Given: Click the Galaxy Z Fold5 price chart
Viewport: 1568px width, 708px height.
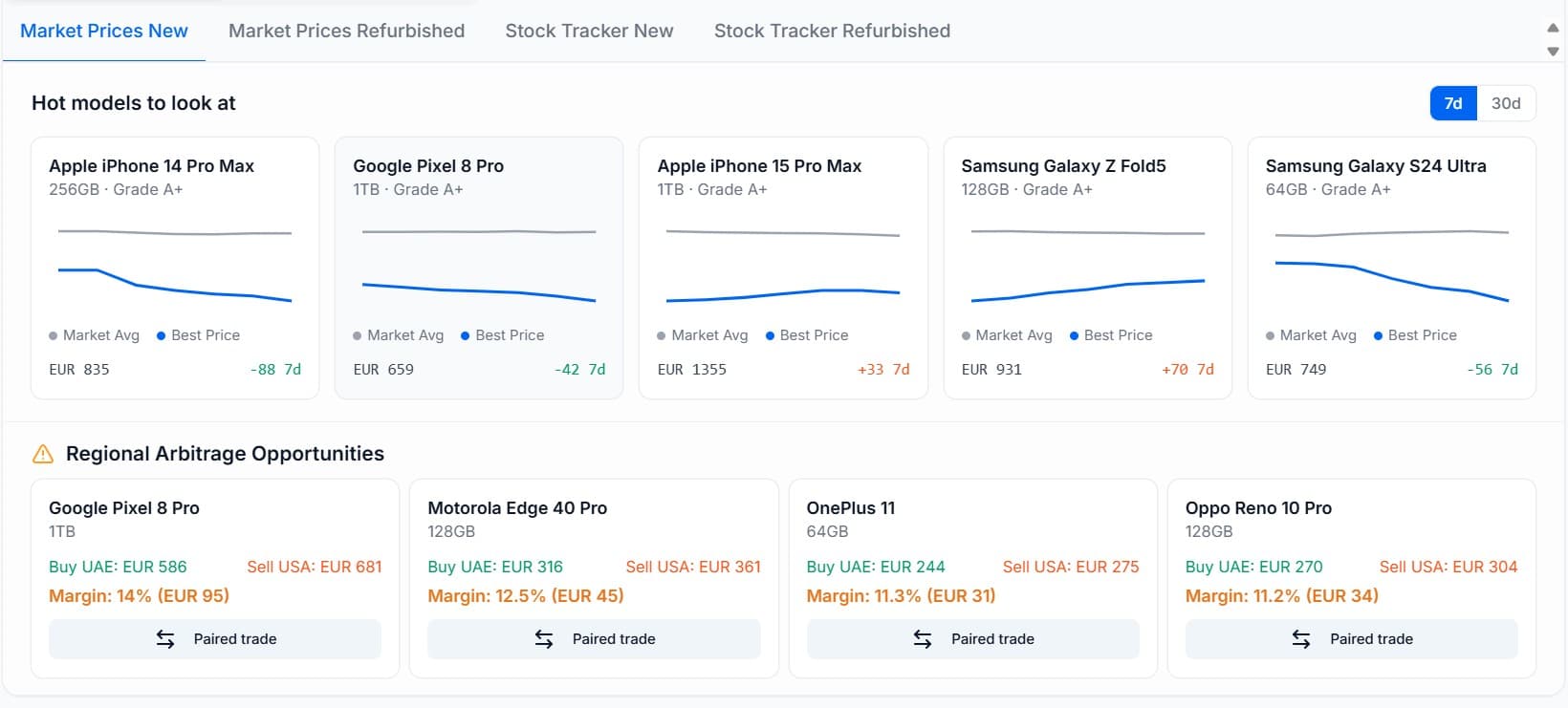Looking at the screenshot, I should [x=1087, y=266].
